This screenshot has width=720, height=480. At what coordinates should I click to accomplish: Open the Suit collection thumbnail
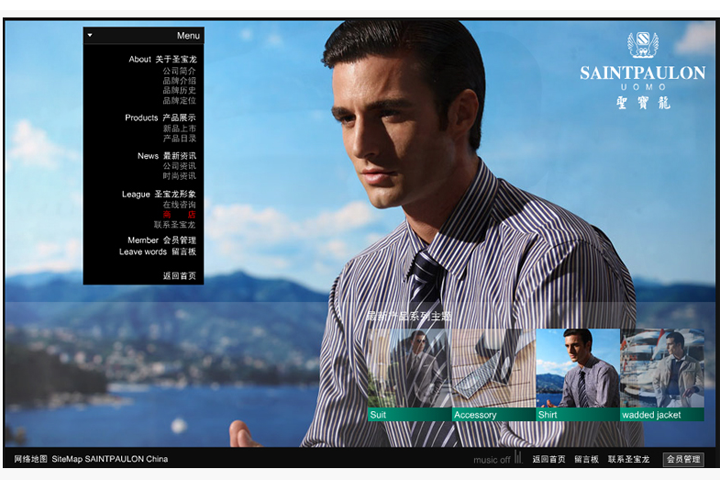point(408,375)
